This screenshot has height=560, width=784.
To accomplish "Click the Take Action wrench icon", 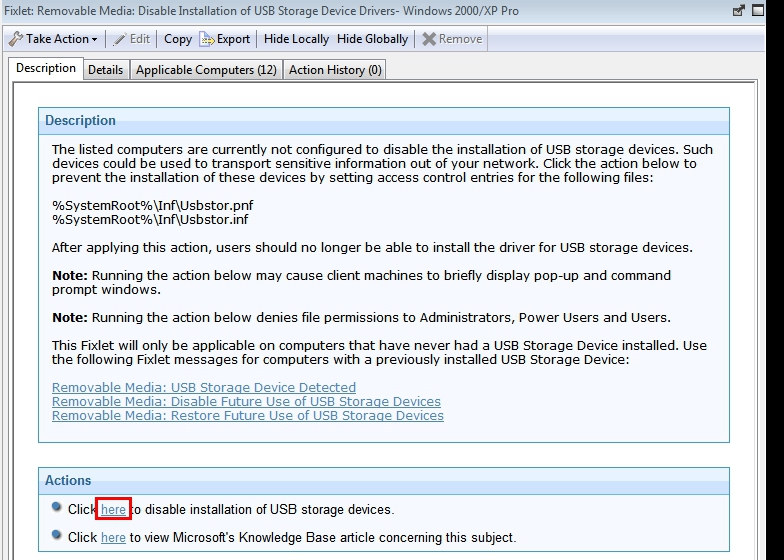I will [x=16, y=39].
